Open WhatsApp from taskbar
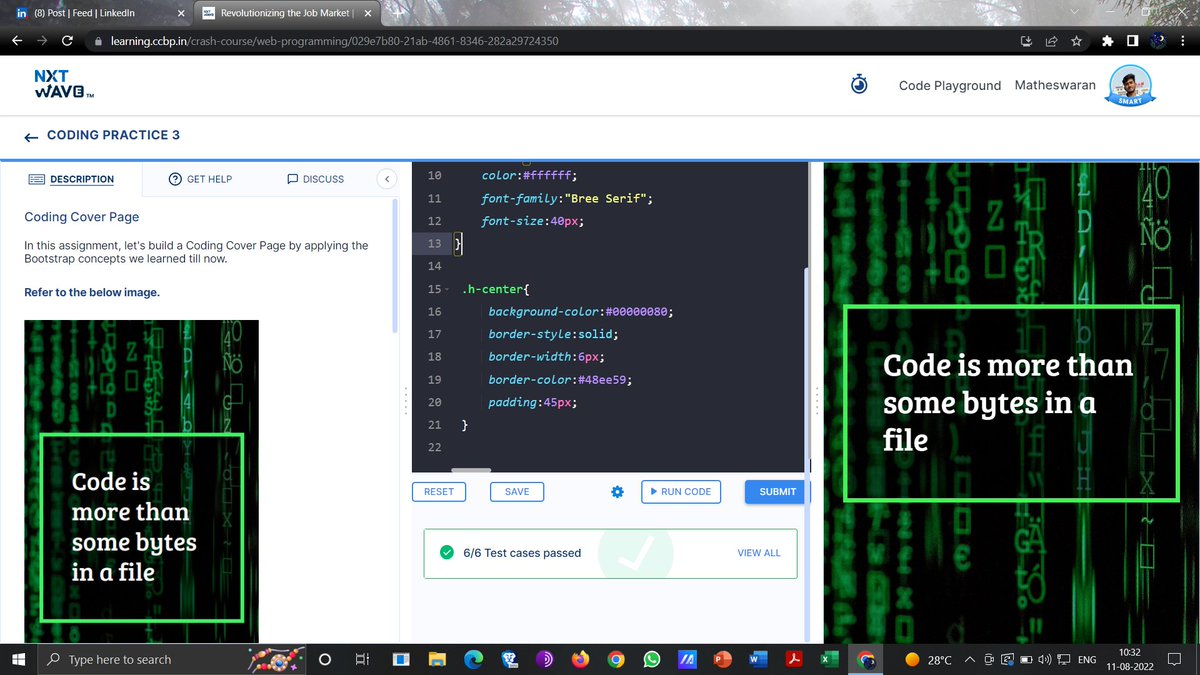 pyautogui.click(x=652, y=660)
